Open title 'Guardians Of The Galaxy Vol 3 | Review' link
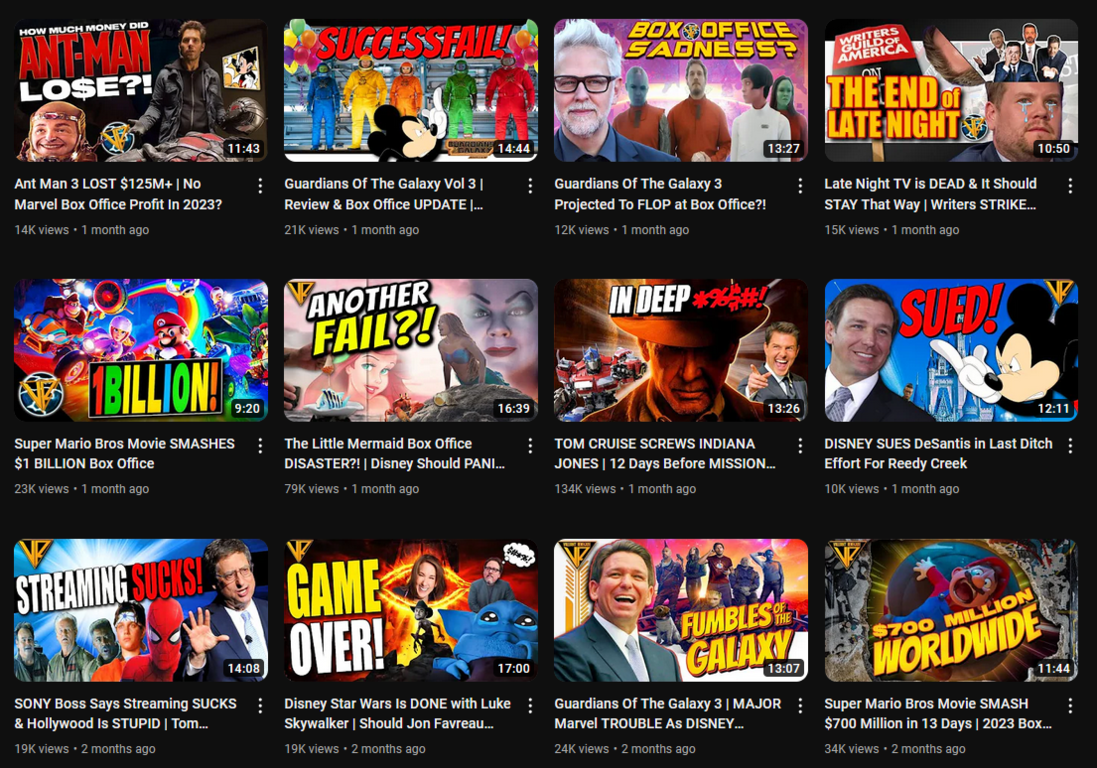The width and height of the screenshot is (1097, 768). tap(383, 194)
